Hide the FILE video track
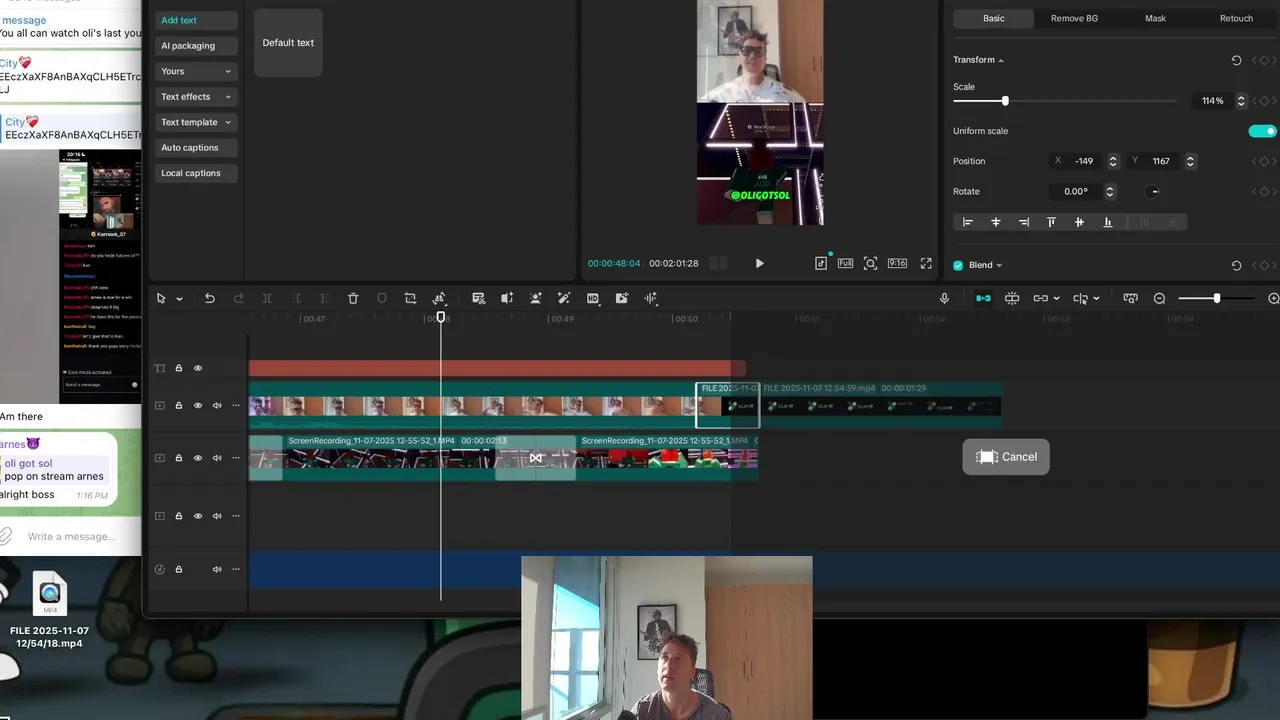This screenshot has height=720, width=1280. coord(198,405)
